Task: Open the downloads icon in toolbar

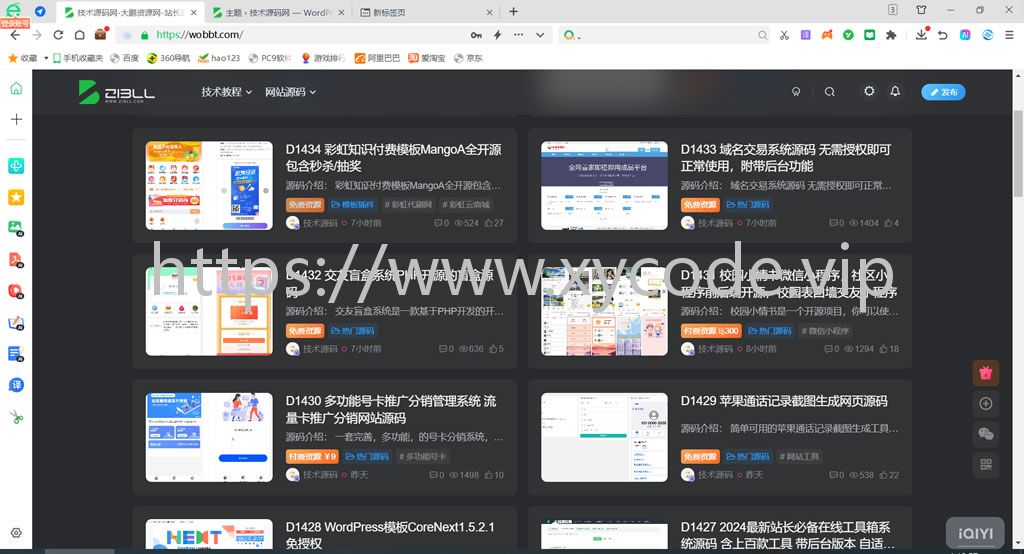Action: pos(921,34)
